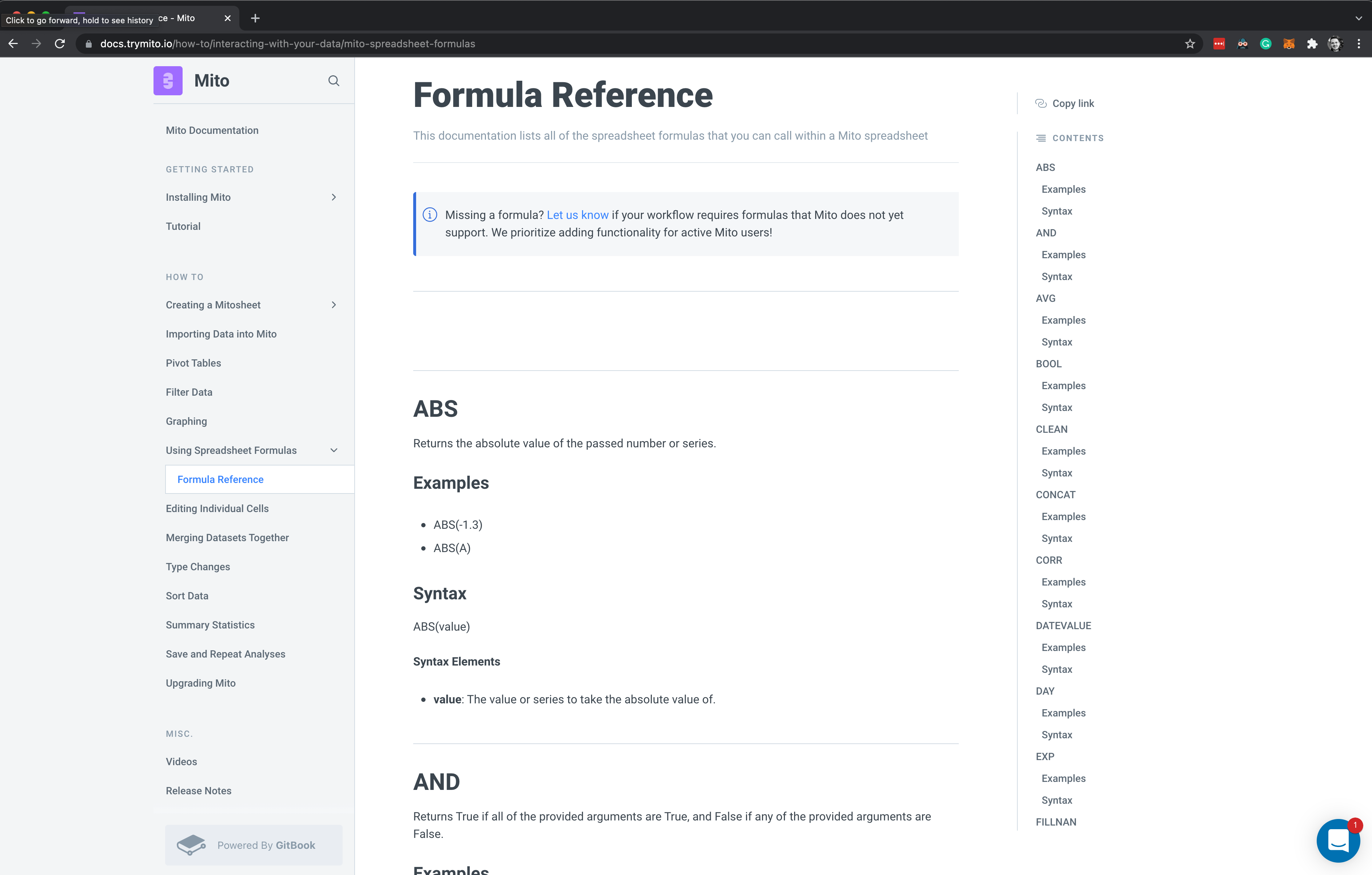
Task: Open the docs search magnifier
Action: pos(334,81)
